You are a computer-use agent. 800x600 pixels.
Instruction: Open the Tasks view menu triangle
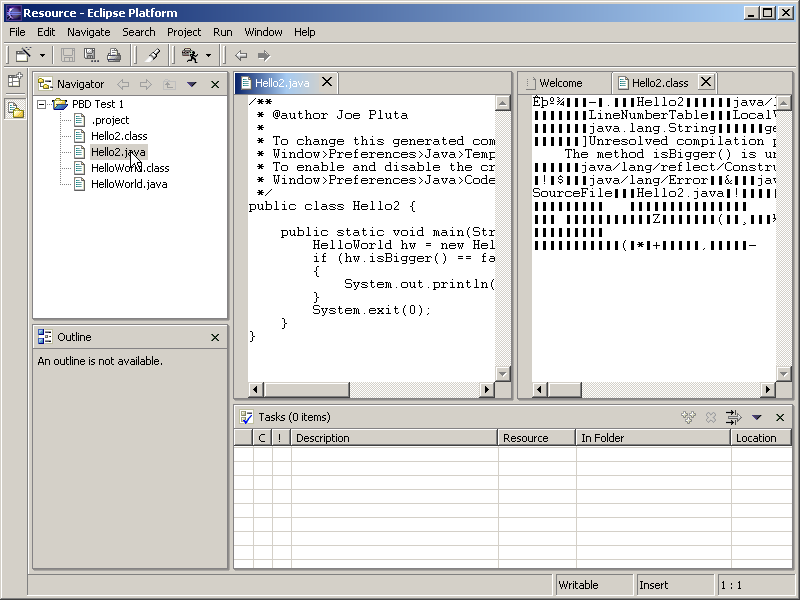click(757, 417)
